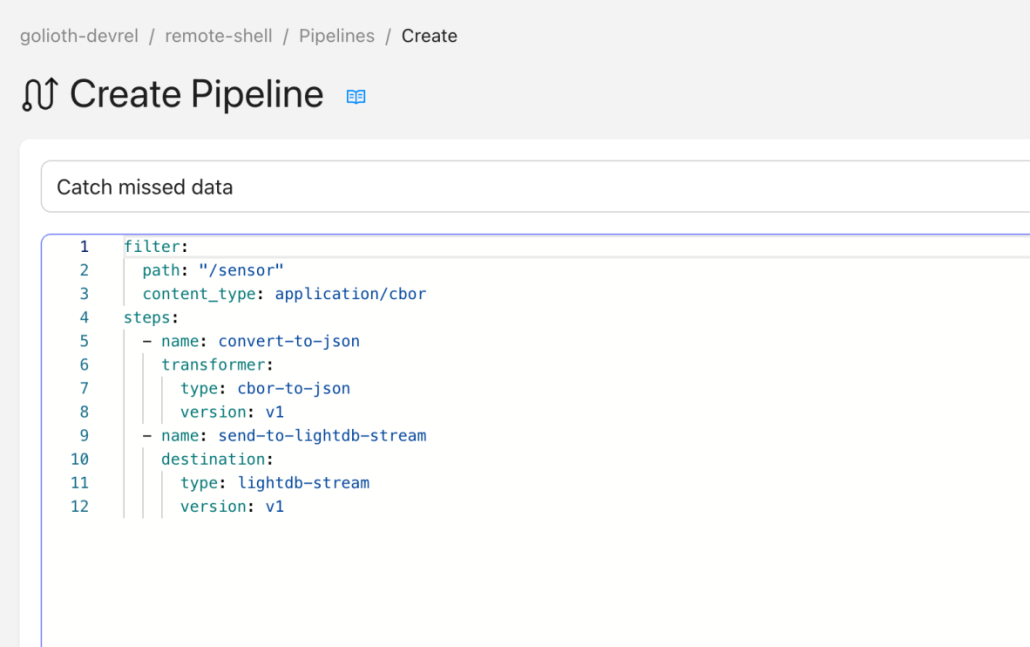Click line number 4 in gutter

click(84, 317)
